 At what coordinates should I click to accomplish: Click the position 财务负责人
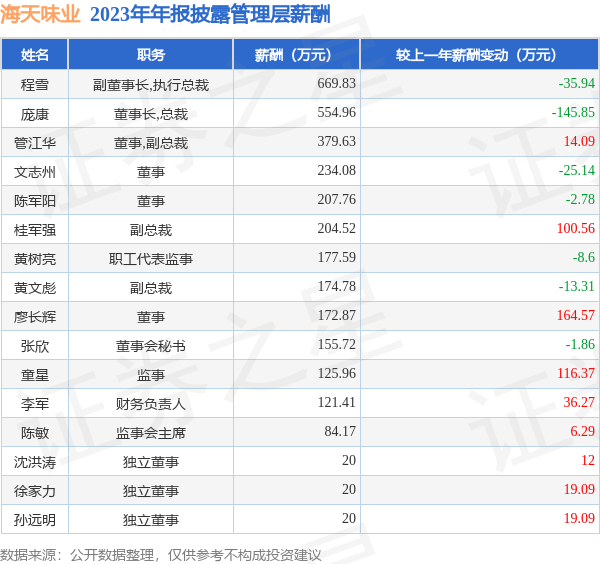(151, 404)
